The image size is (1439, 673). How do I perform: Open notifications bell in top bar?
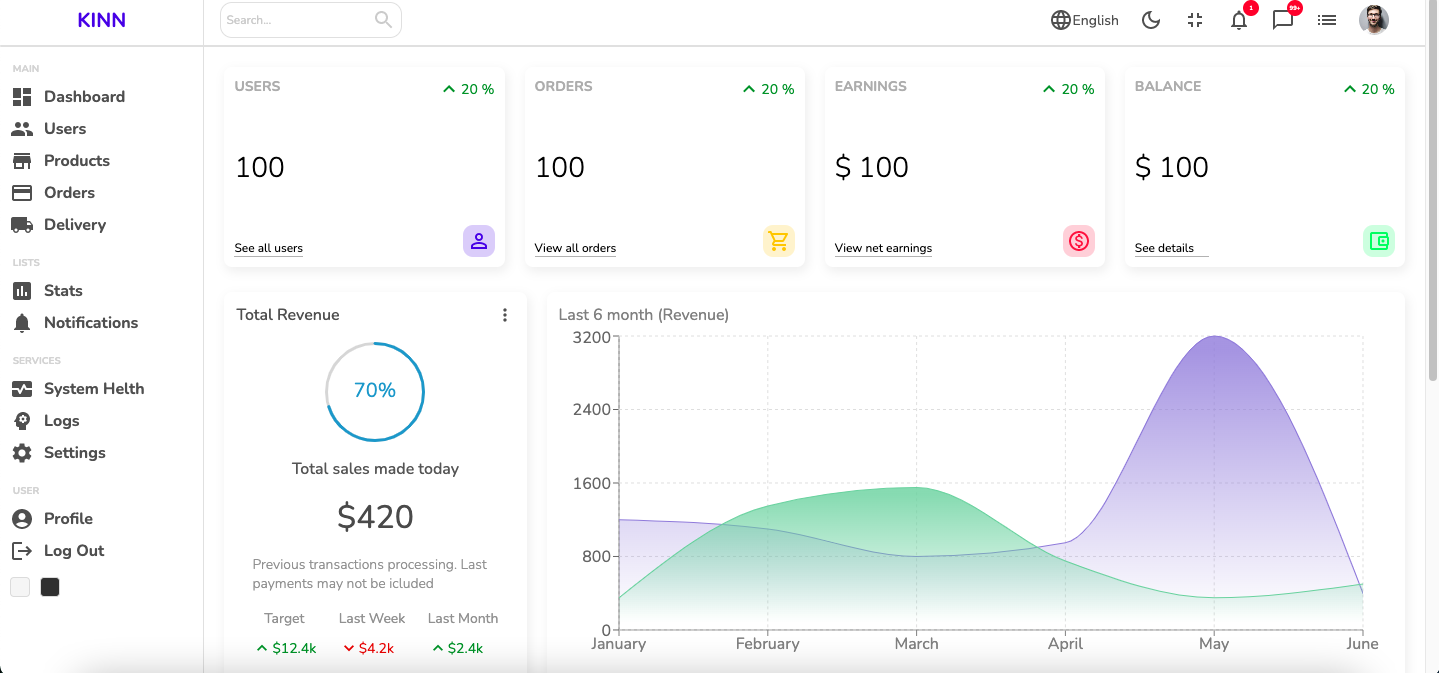click(1239, 20)
